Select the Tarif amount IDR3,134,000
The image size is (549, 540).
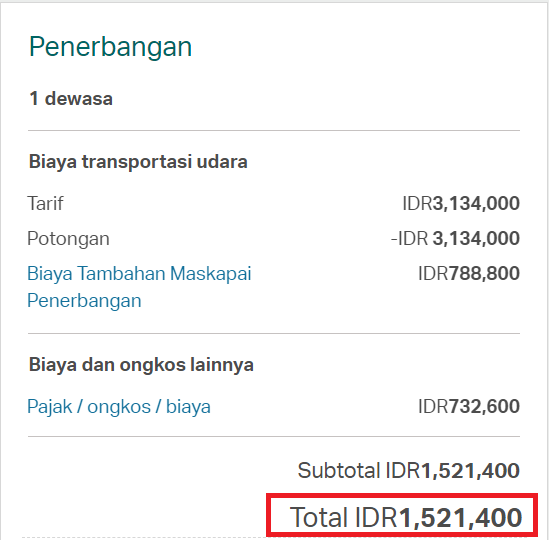click(461, 203)
